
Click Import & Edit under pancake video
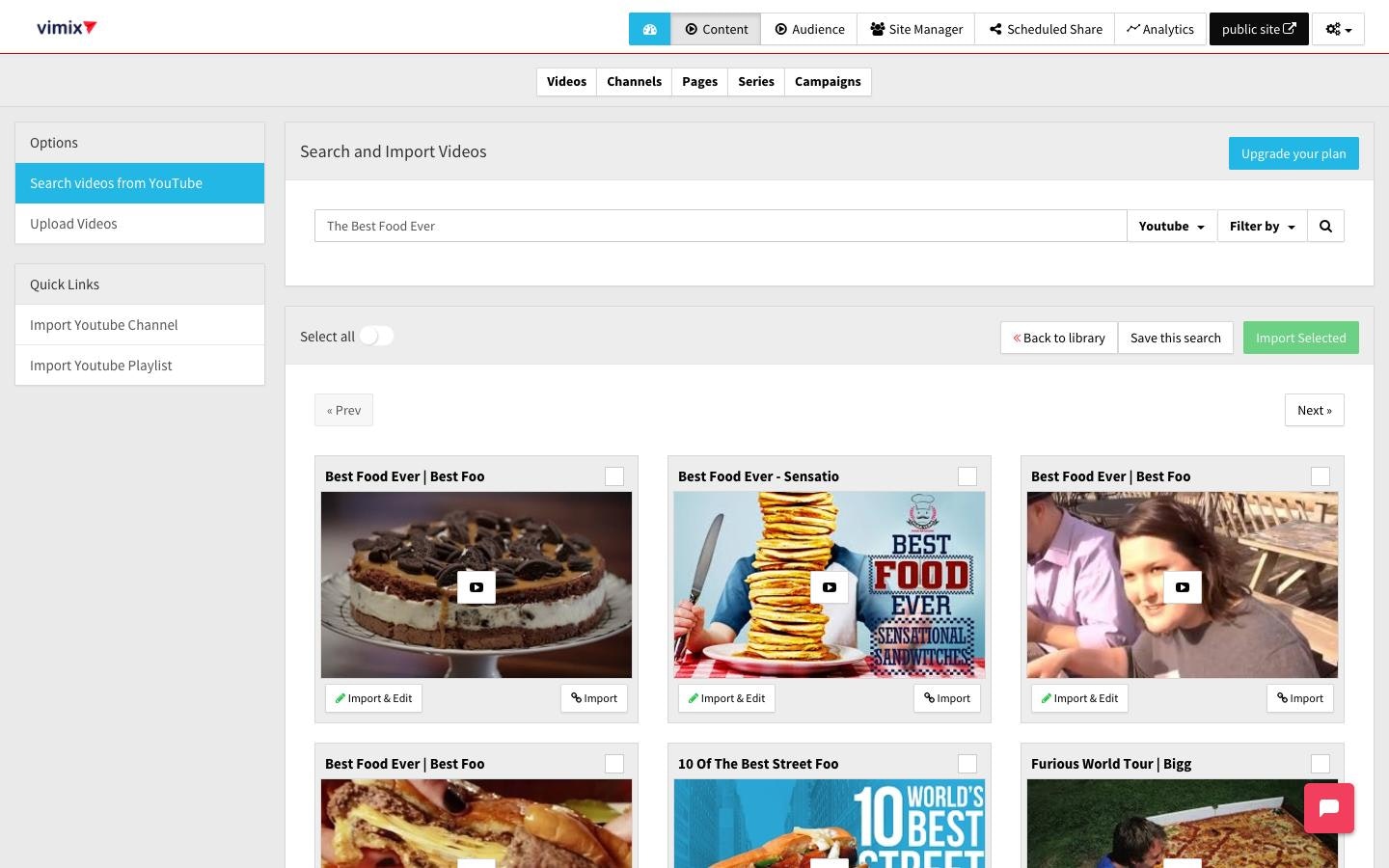pos(726,698)
